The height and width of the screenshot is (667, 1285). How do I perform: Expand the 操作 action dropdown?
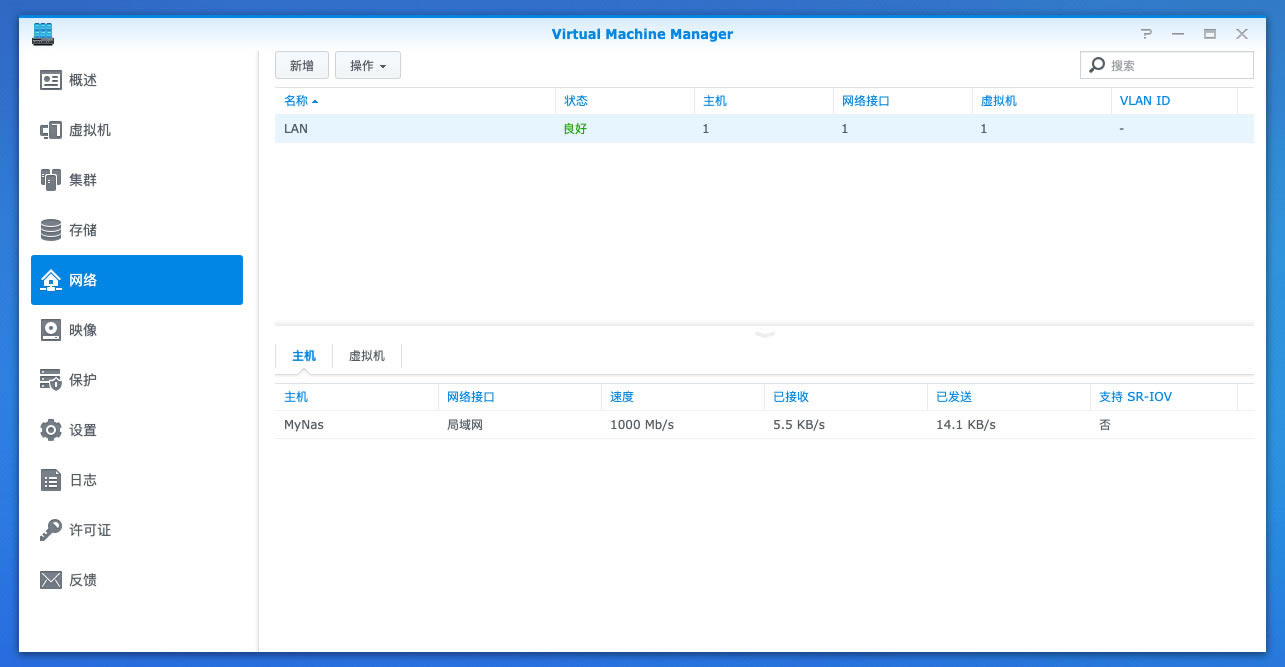click(367, 66)
